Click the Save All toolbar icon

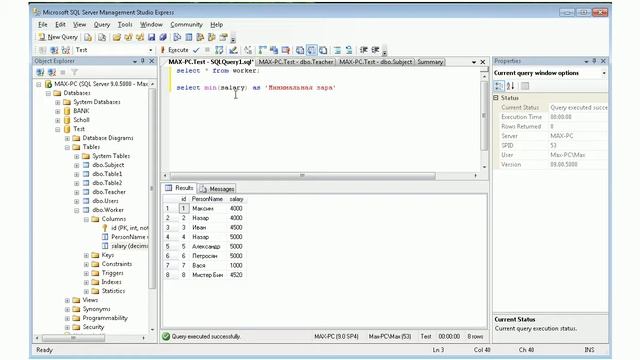[163, 38]
